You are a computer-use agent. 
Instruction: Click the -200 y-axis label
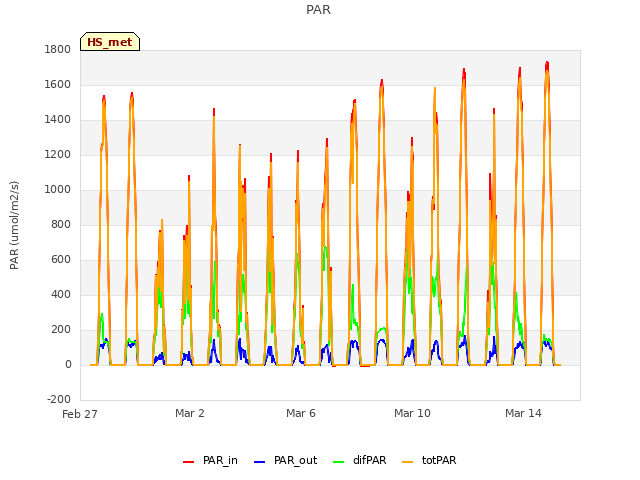59,400
